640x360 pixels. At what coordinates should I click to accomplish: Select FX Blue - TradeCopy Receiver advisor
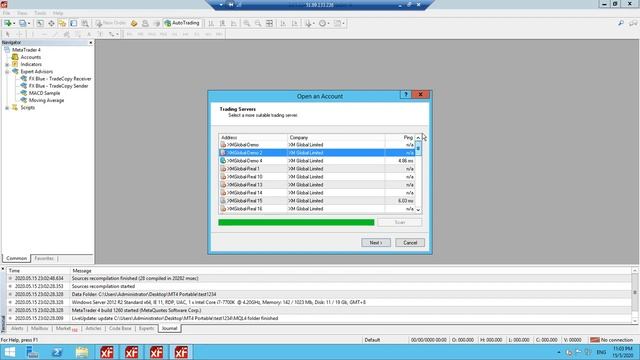pos(60,79)
